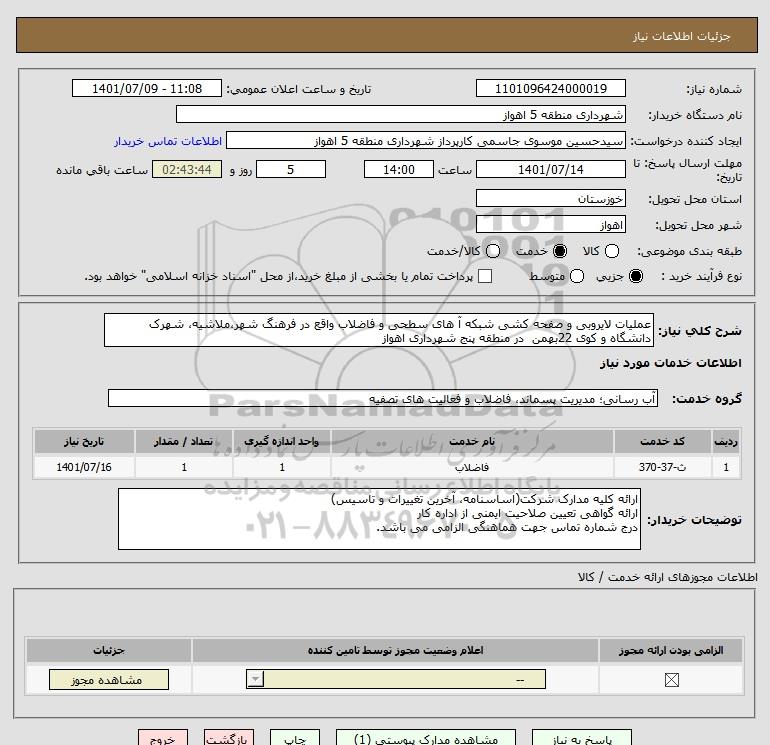The width and height of the screenshot is (770, 745).
Task: Open the اطلاعات تماس خریدار link
Action: (x=168, y=141)
